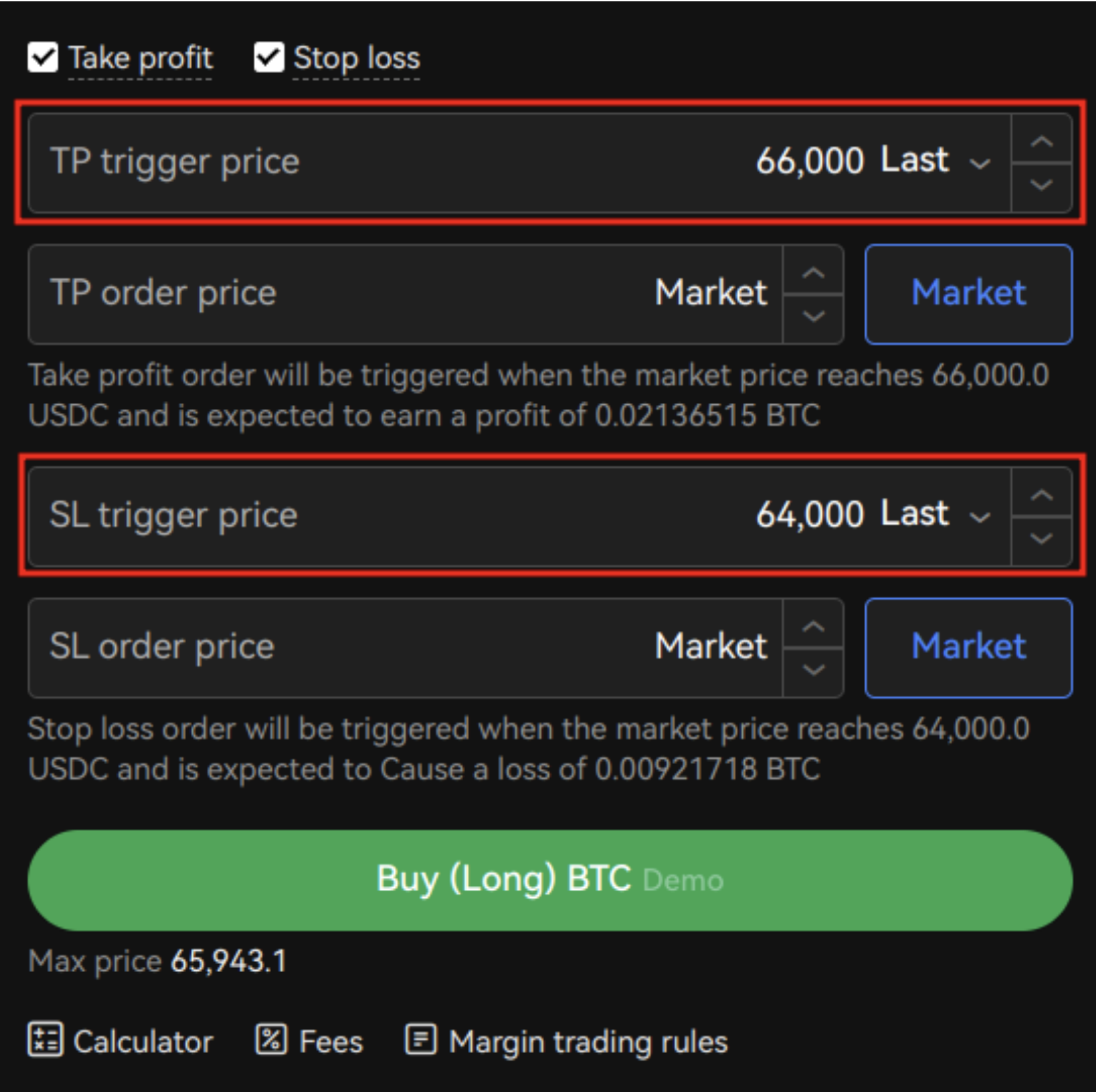
Task: Decrease TP trigger price with down arrow
Action: (x=1042, y=186)
